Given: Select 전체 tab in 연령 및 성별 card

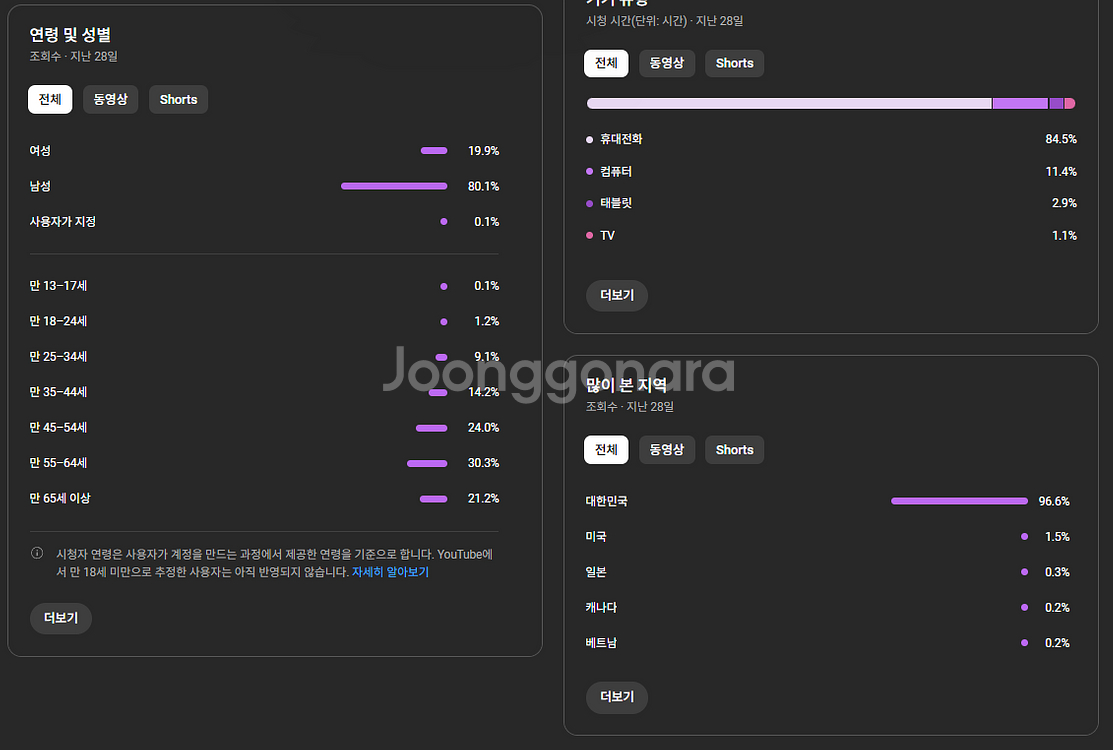Looking at the screenshot, I should [x=50, y=100].
